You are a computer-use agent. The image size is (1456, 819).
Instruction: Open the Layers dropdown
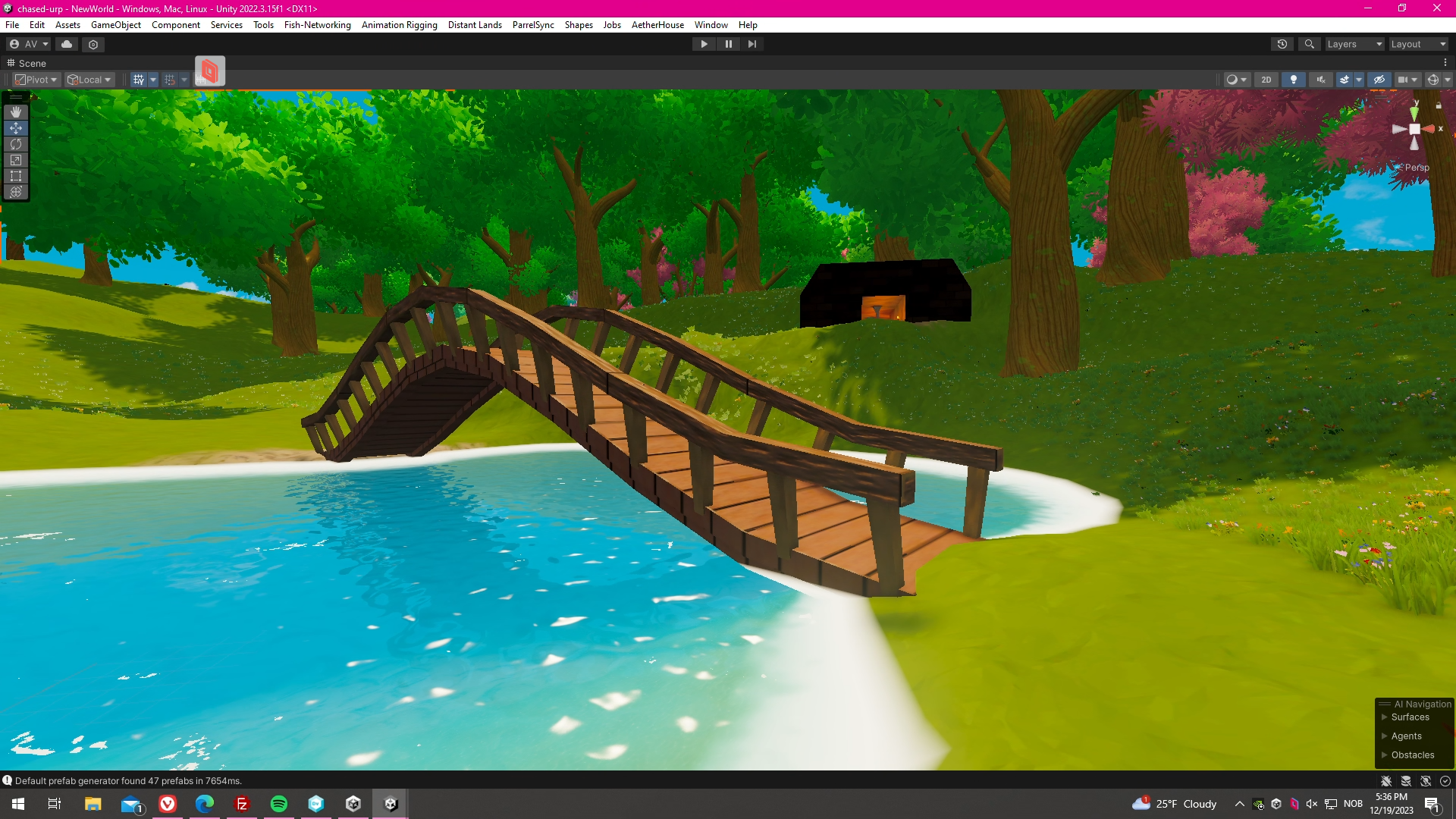(1354, 44)
